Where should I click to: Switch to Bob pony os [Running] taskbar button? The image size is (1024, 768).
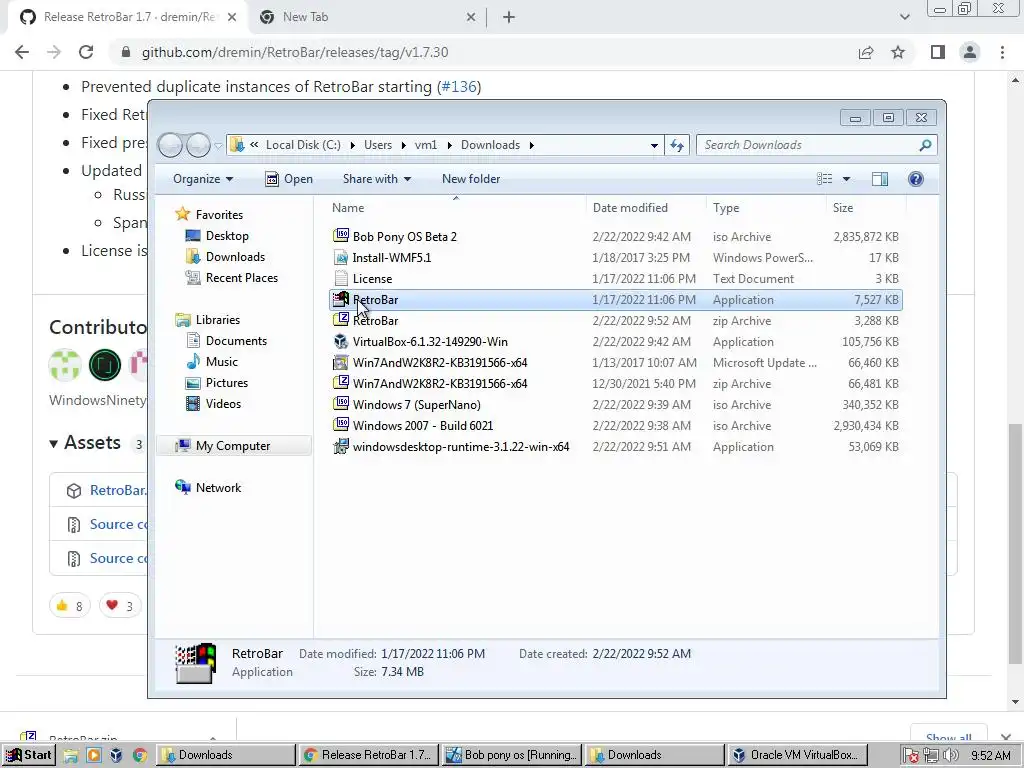pyautogui.click(x=511, y=756)
